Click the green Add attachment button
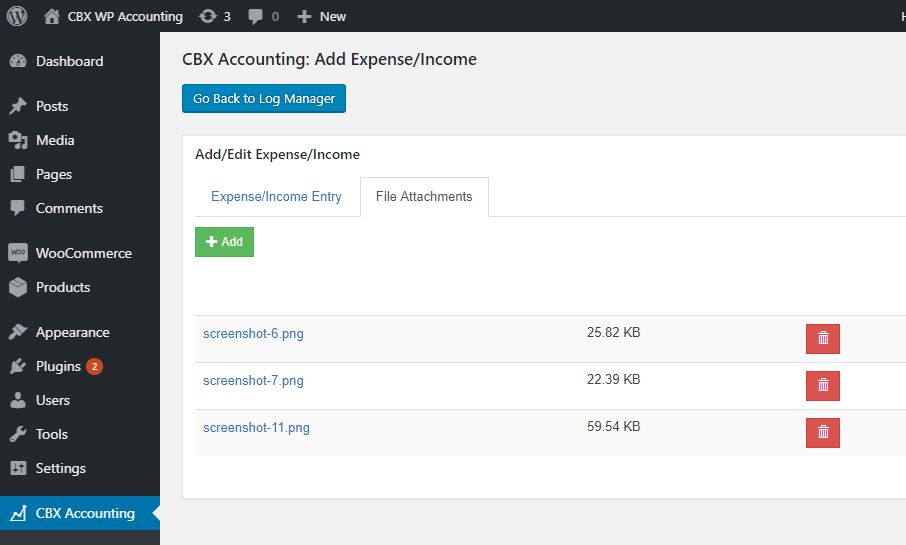The image size is (906, 545). (x=224, y=242)
